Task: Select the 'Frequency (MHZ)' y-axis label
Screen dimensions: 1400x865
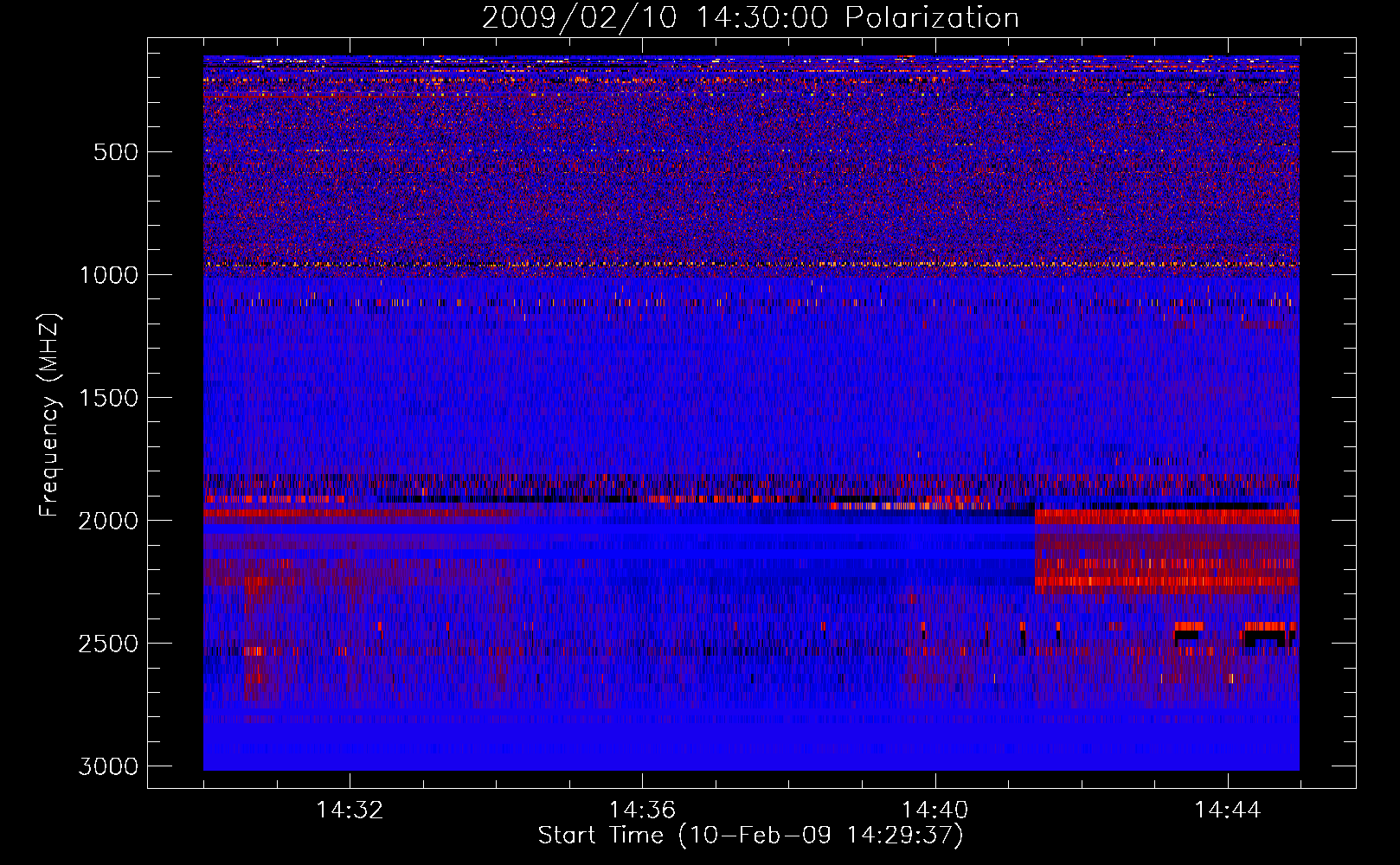Action: (49, 415)
